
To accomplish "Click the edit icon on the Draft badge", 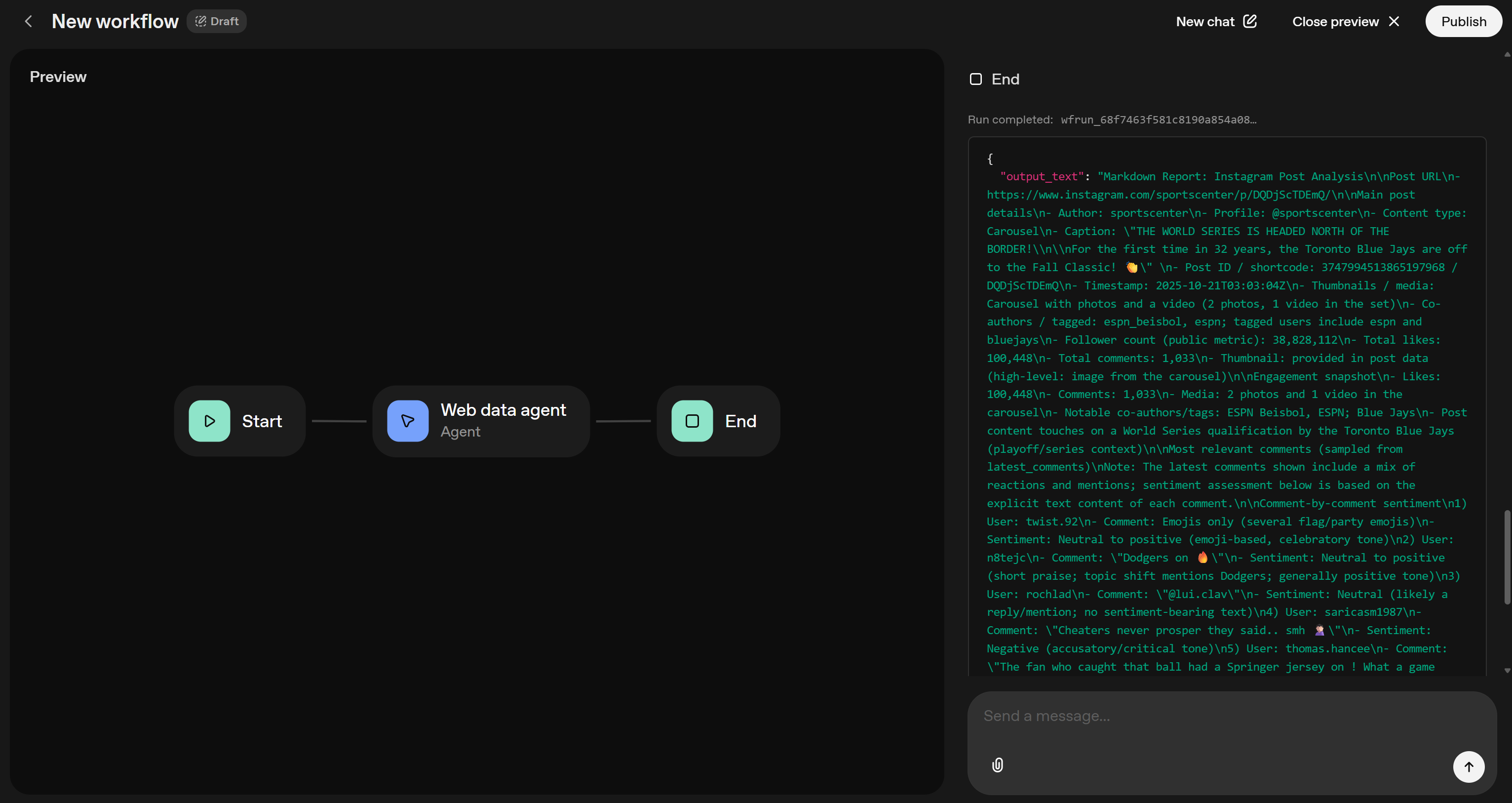I will pos(200,21).
